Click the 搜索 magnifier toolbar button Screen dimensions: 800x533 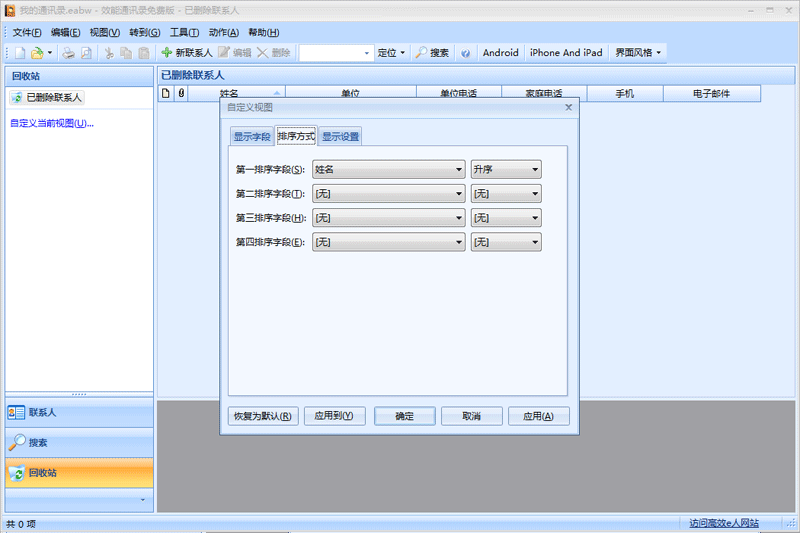pyautogui.click(x=432, y=53)
